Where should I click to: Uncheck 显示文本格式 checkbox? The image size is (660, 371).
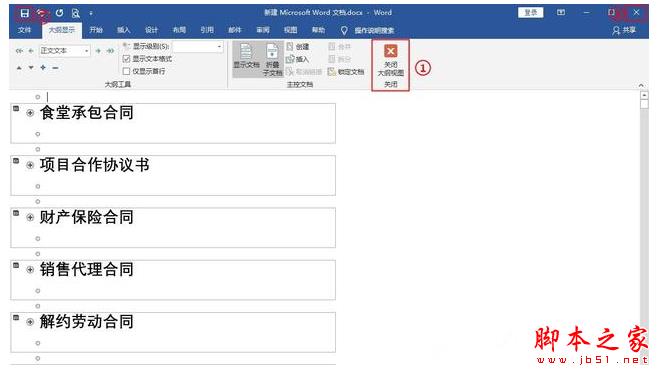126,59
